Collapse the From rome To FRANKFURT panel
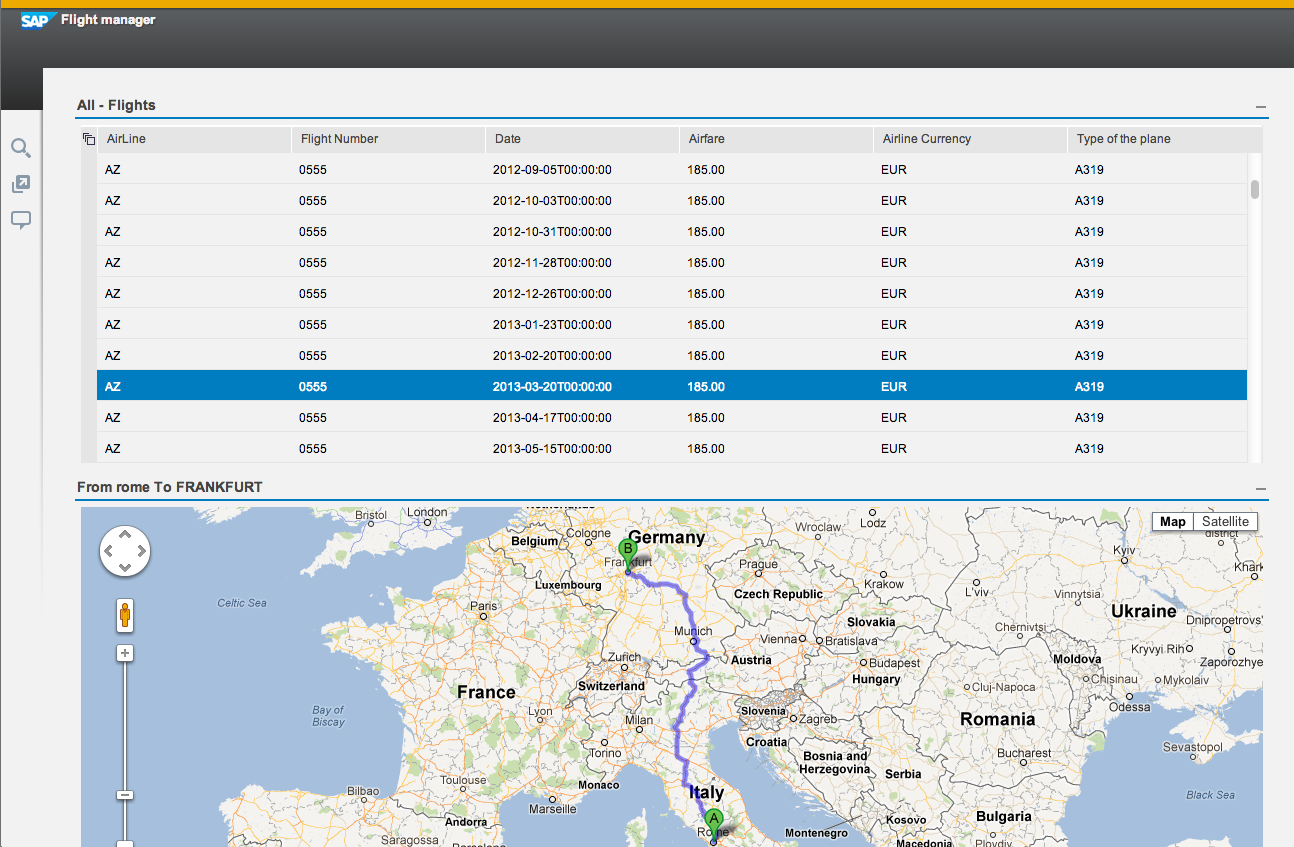Screen dimensions: 1294x847 click(1260, 489)
